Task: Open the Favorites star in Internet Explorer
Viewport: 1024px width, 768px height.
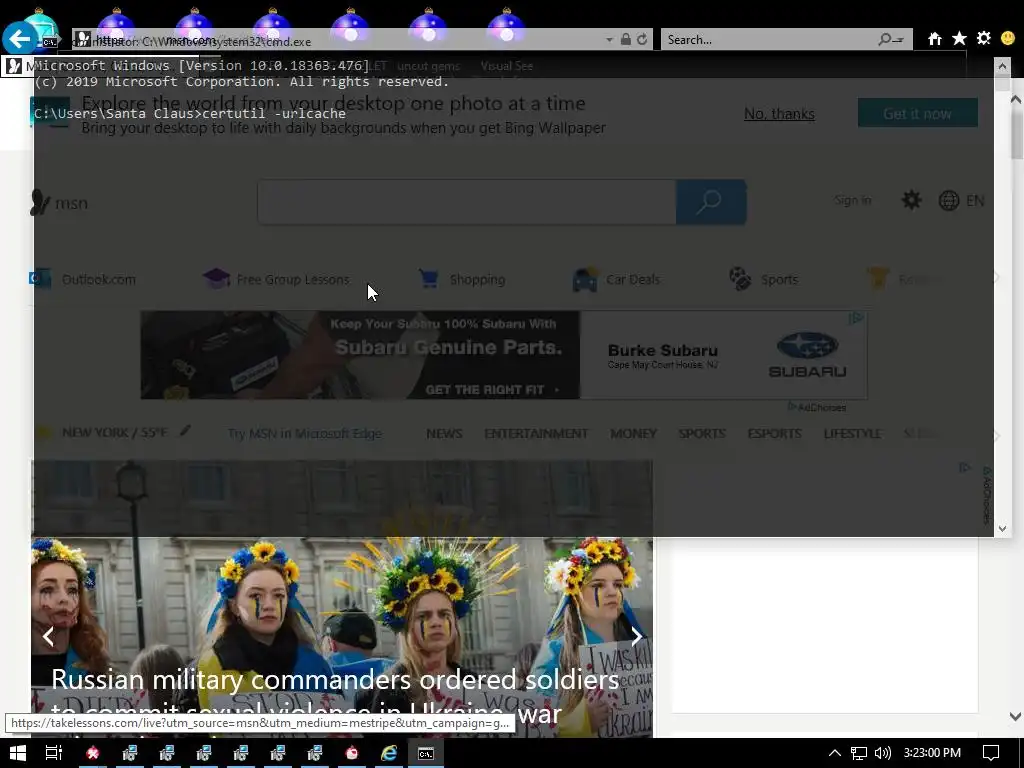Action: click(x=959, y=39)
